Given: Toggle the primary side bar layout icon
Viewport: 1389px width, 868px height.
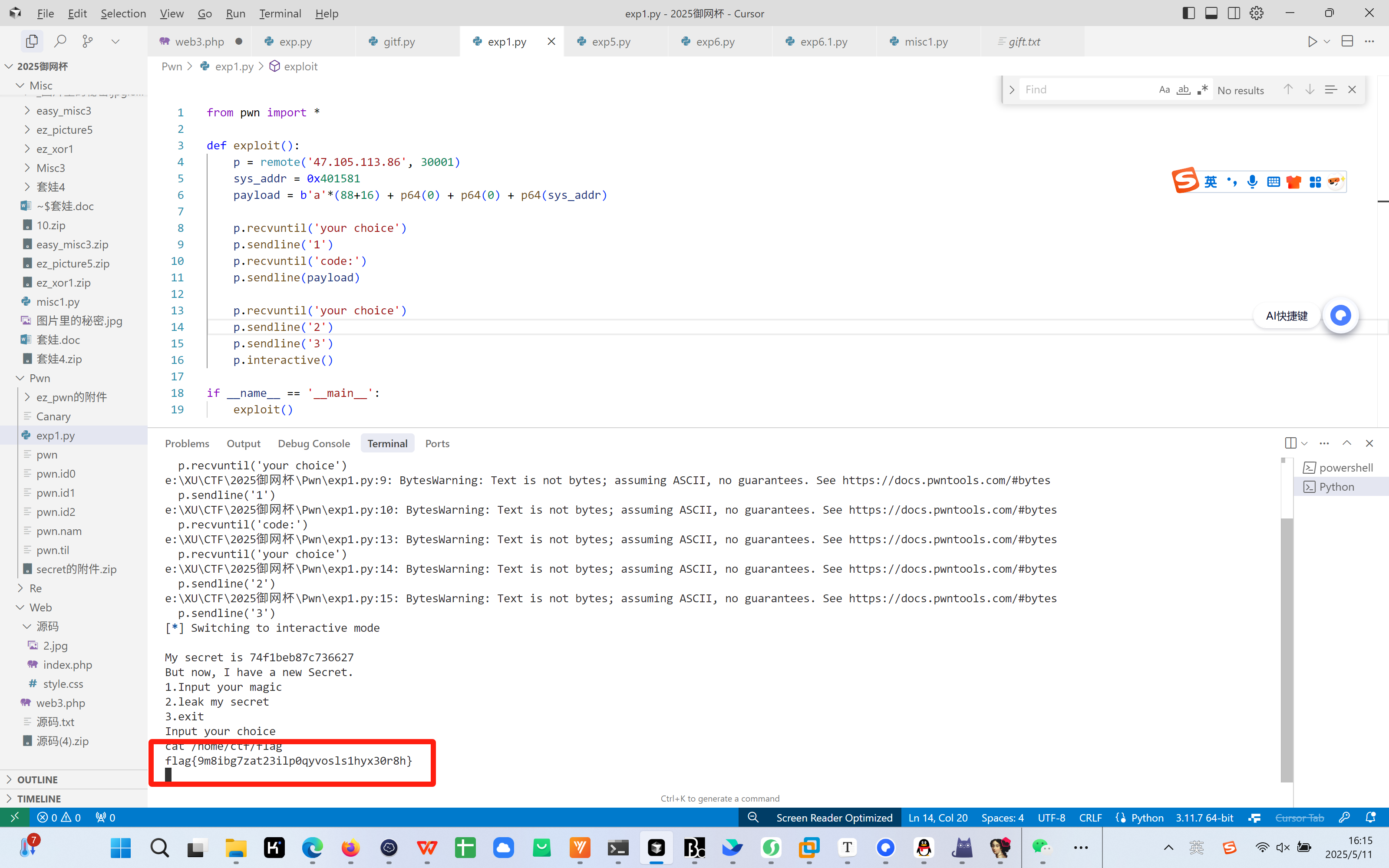Looking at the screenshot, I should tap(1189, 13).
